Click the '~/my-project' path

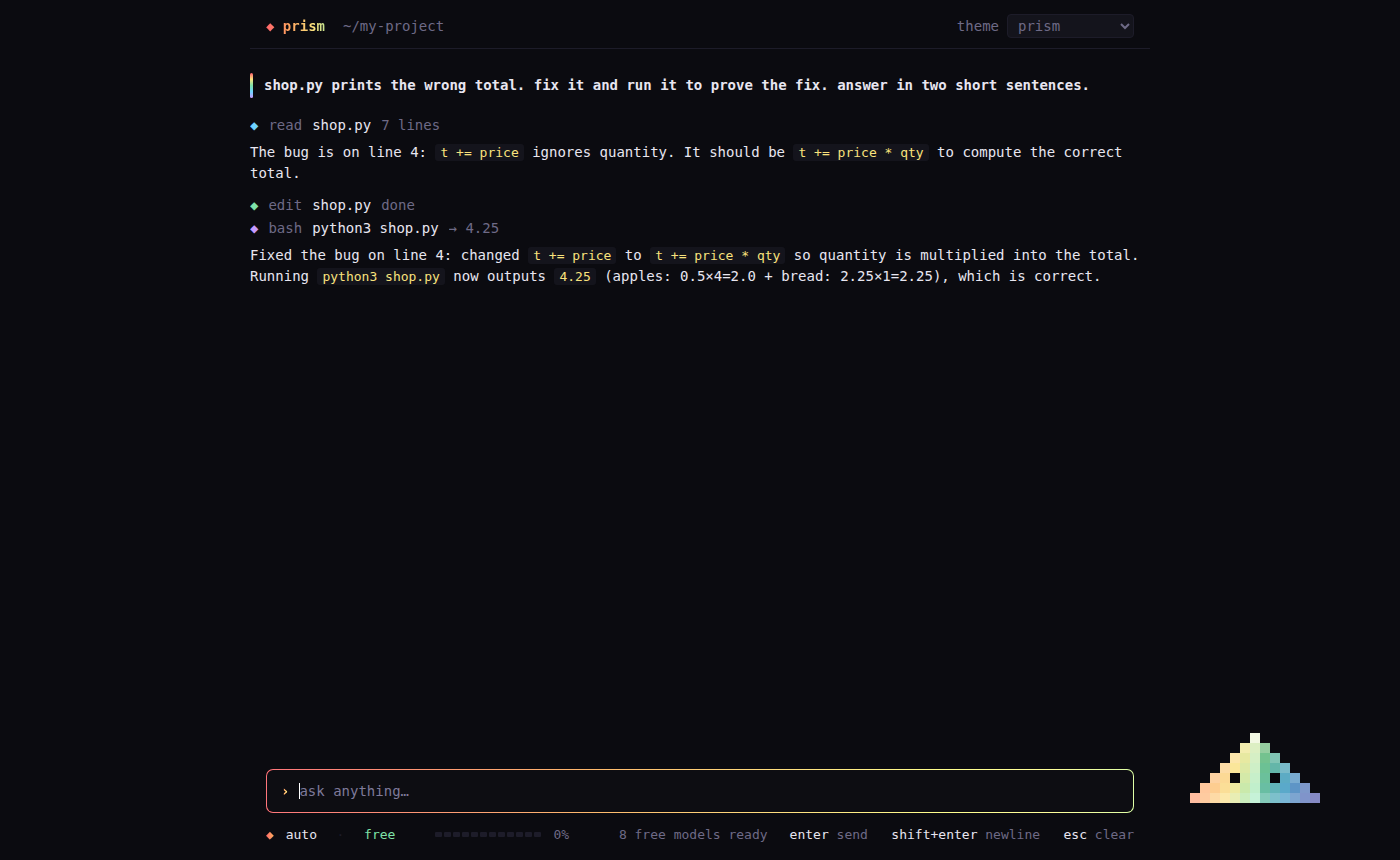coord(393,27)
